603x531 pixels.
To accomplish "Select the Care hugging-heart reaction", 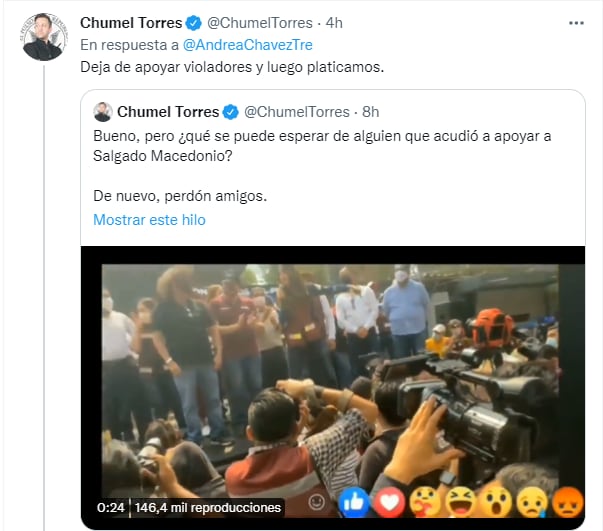I will coord(426,500).
